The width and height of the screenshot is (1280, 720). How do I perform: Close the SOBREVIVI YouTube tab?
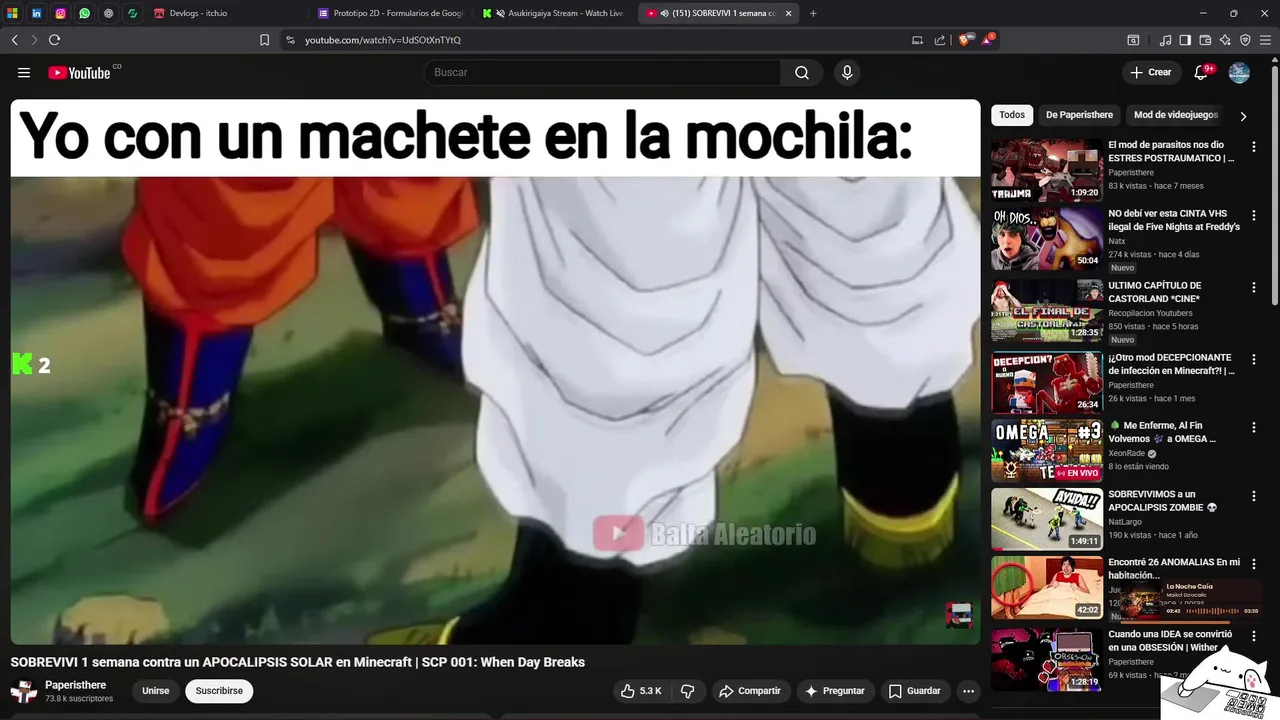pos(788,13)
